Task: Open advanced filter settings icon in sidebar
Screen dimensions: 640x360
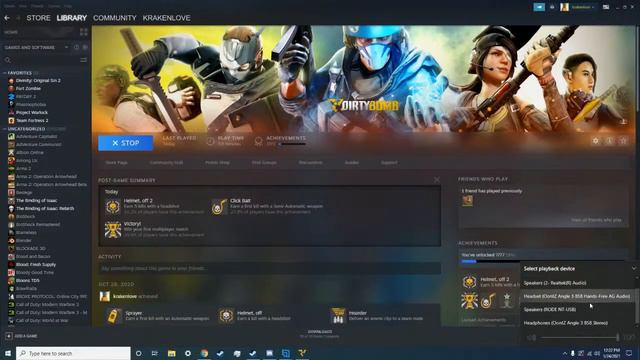Action: click(84, 60)
